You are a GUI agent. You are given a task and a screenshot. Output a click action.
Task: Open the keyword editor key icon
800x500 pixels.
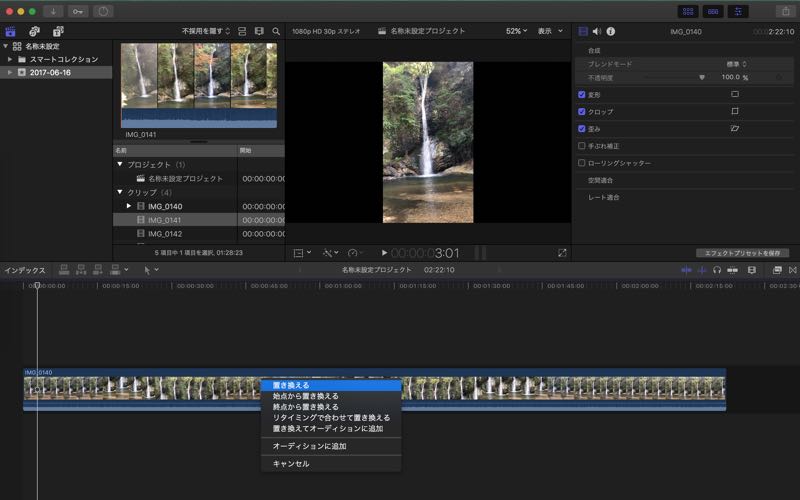point(78,11)
